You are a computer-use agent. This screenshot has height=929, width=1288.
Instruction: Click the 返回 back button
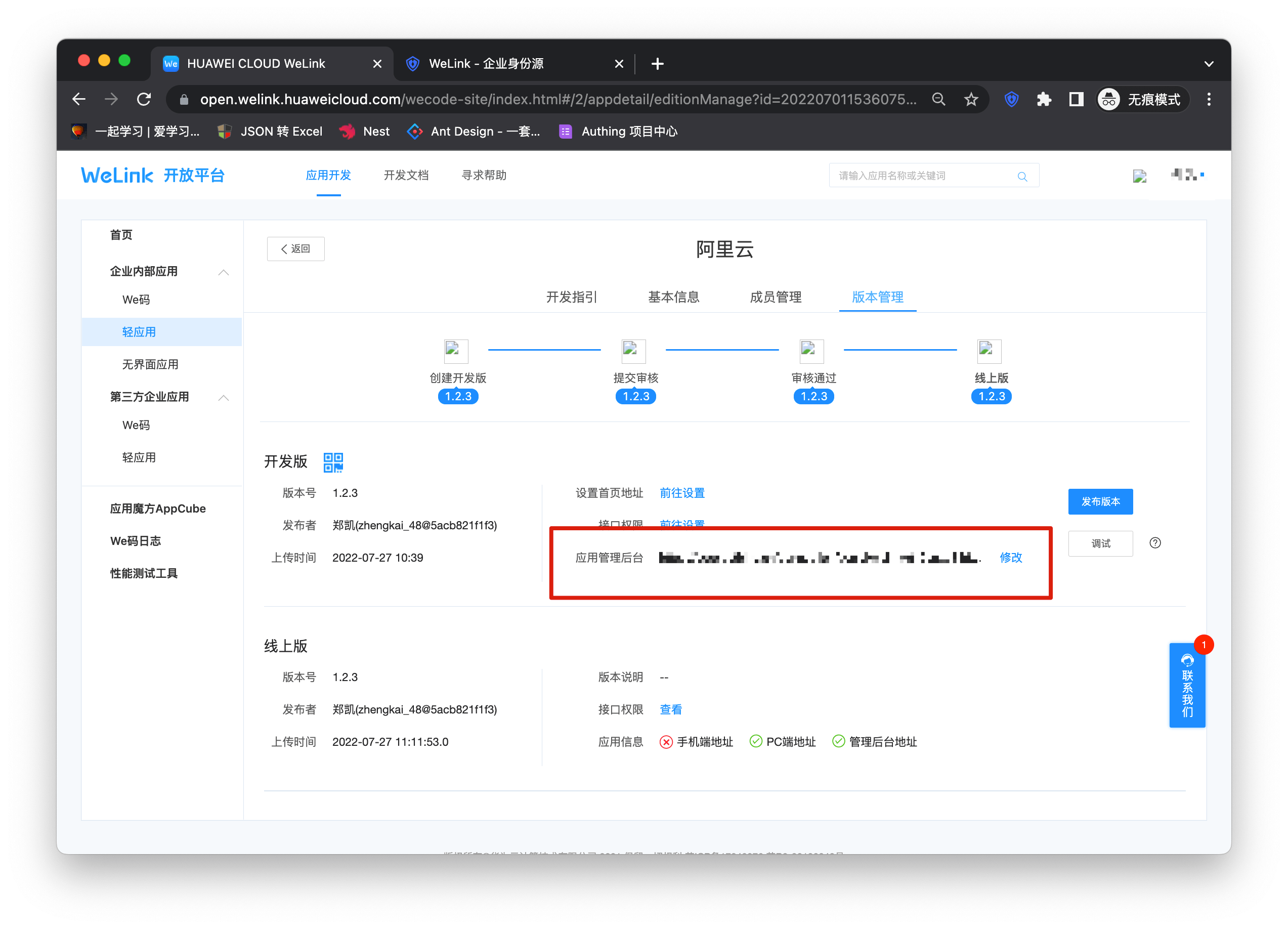[295, 249]
